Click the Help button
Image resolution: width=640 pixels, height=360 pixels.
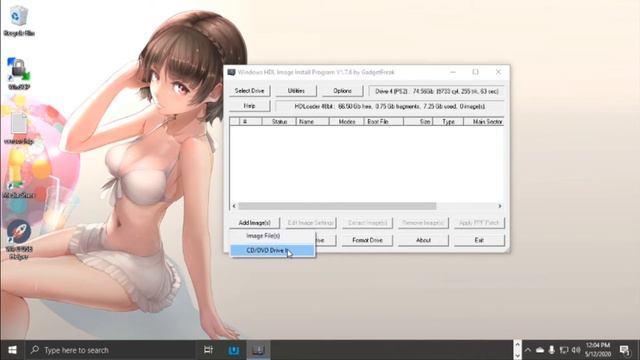[249, 106]
